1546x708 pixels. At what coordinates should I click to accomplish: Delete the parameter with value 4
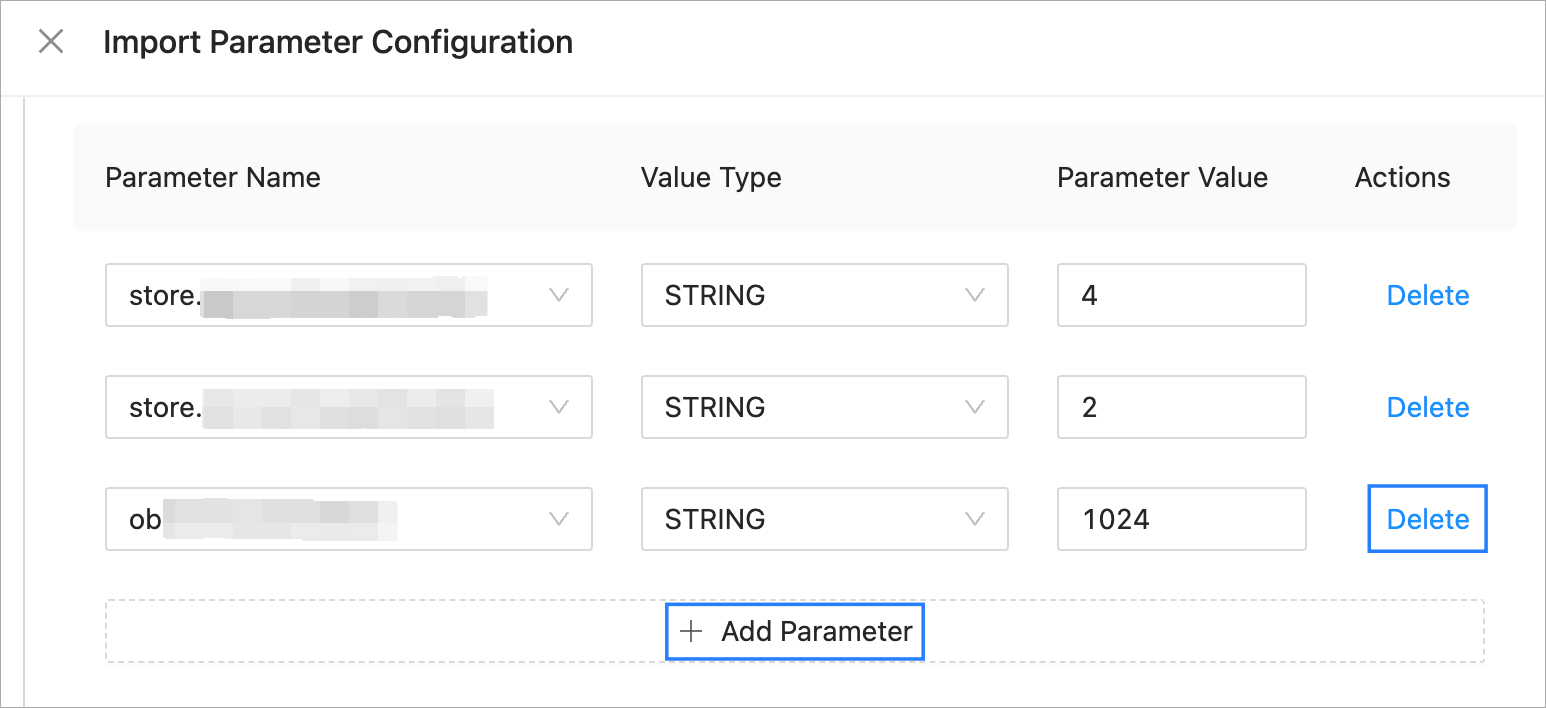point(1427,295)
